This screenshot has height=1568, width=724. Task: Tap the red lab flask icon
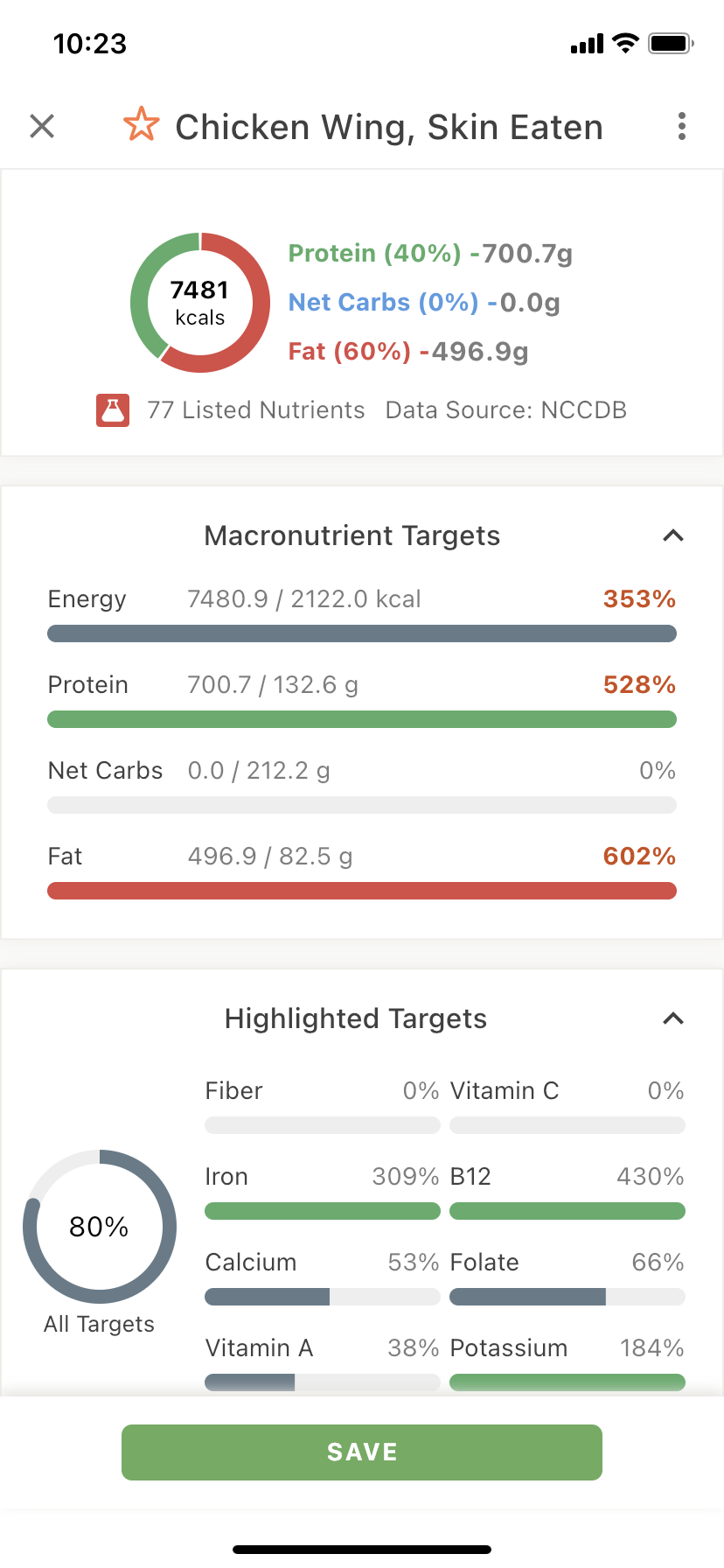coord(113,409)
